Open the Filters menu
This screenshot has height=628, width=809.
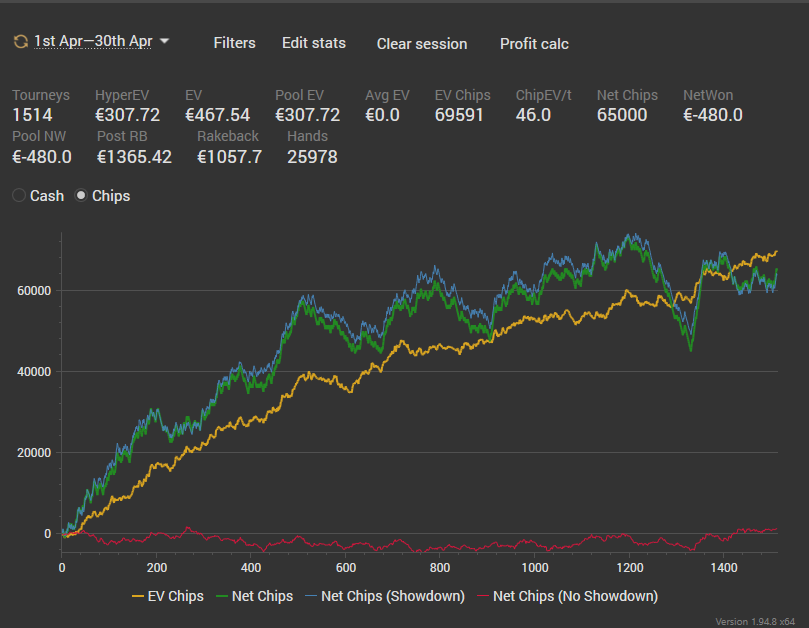click(234, 43)
